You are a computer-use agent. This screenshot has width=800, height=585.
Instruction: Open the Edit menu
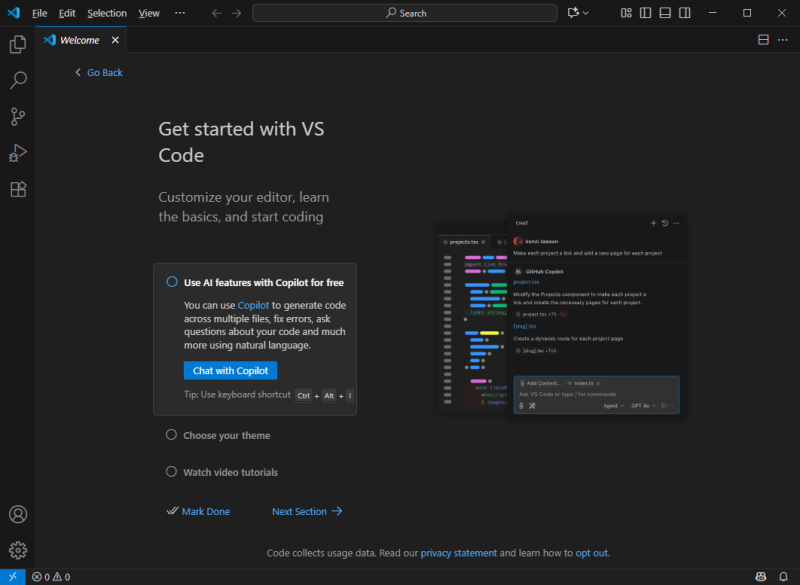click(67, 13)
